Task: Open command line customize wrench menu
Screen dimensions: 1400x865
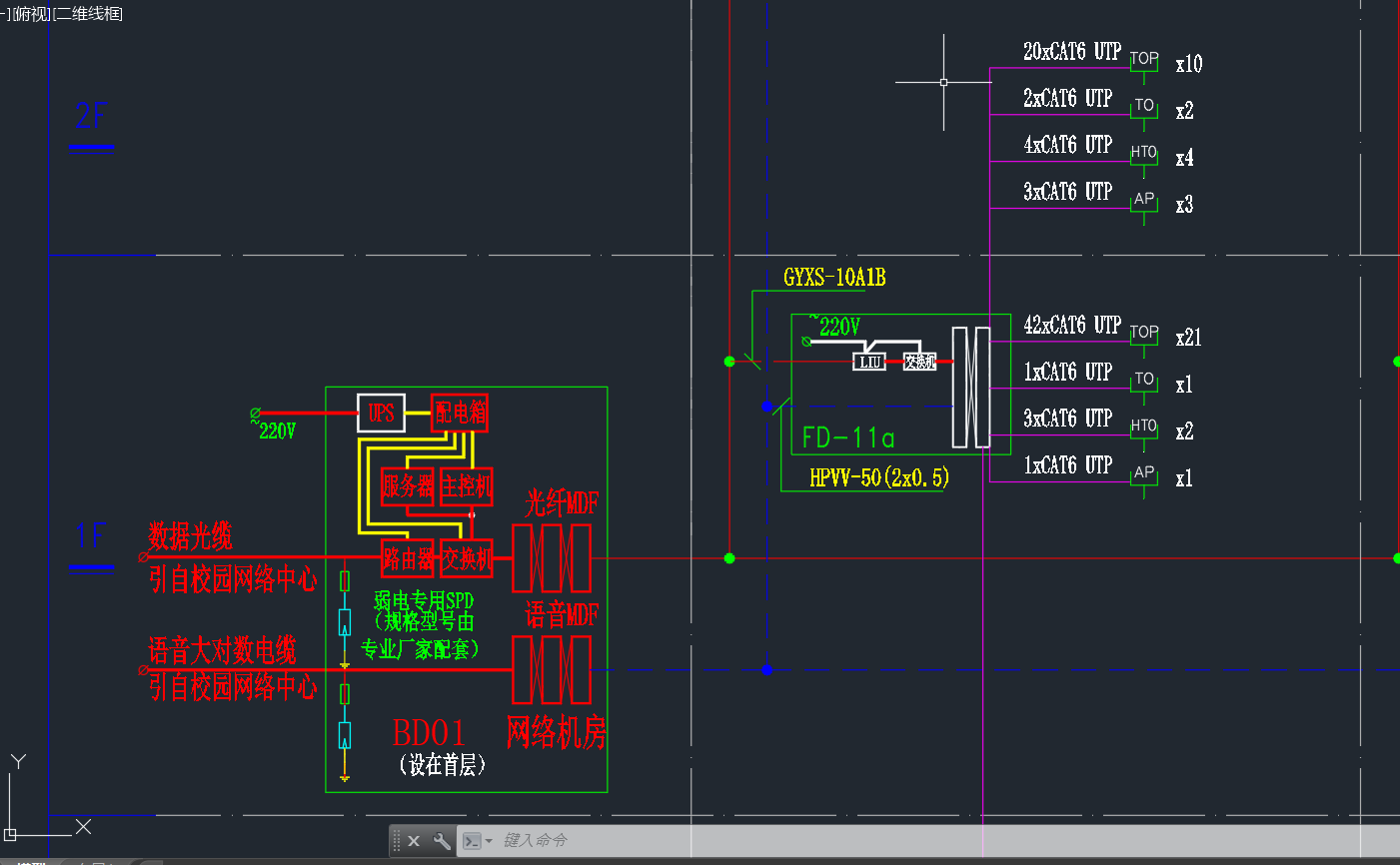Action: tap(441, 841)
